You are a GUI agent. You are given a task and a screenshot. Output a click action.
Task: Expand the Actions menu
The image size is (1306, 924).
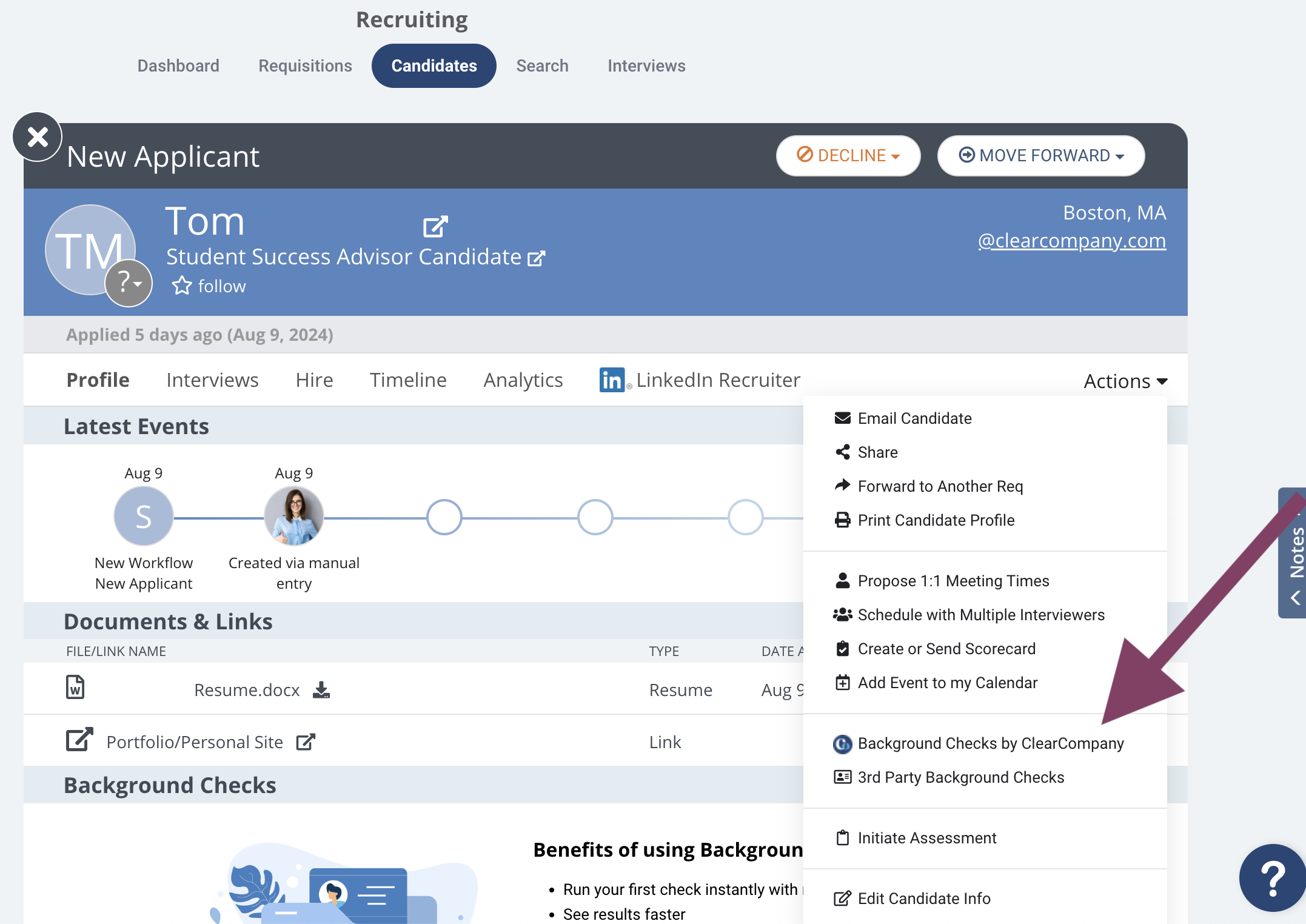pos(1125,381)
